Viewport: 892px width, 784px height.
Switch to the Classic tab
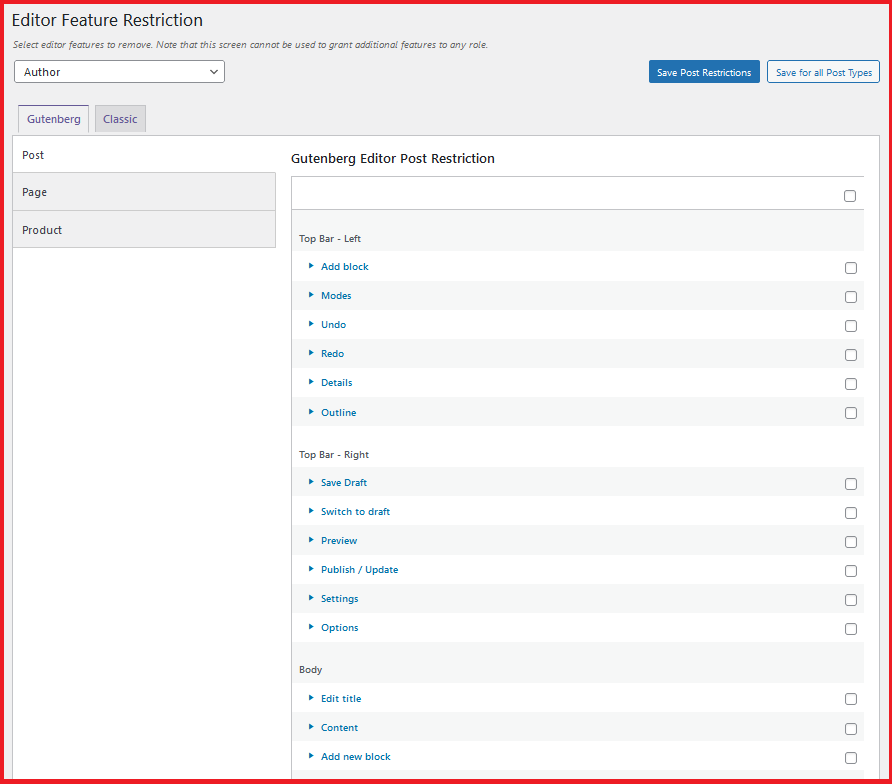tap(120, 119)
